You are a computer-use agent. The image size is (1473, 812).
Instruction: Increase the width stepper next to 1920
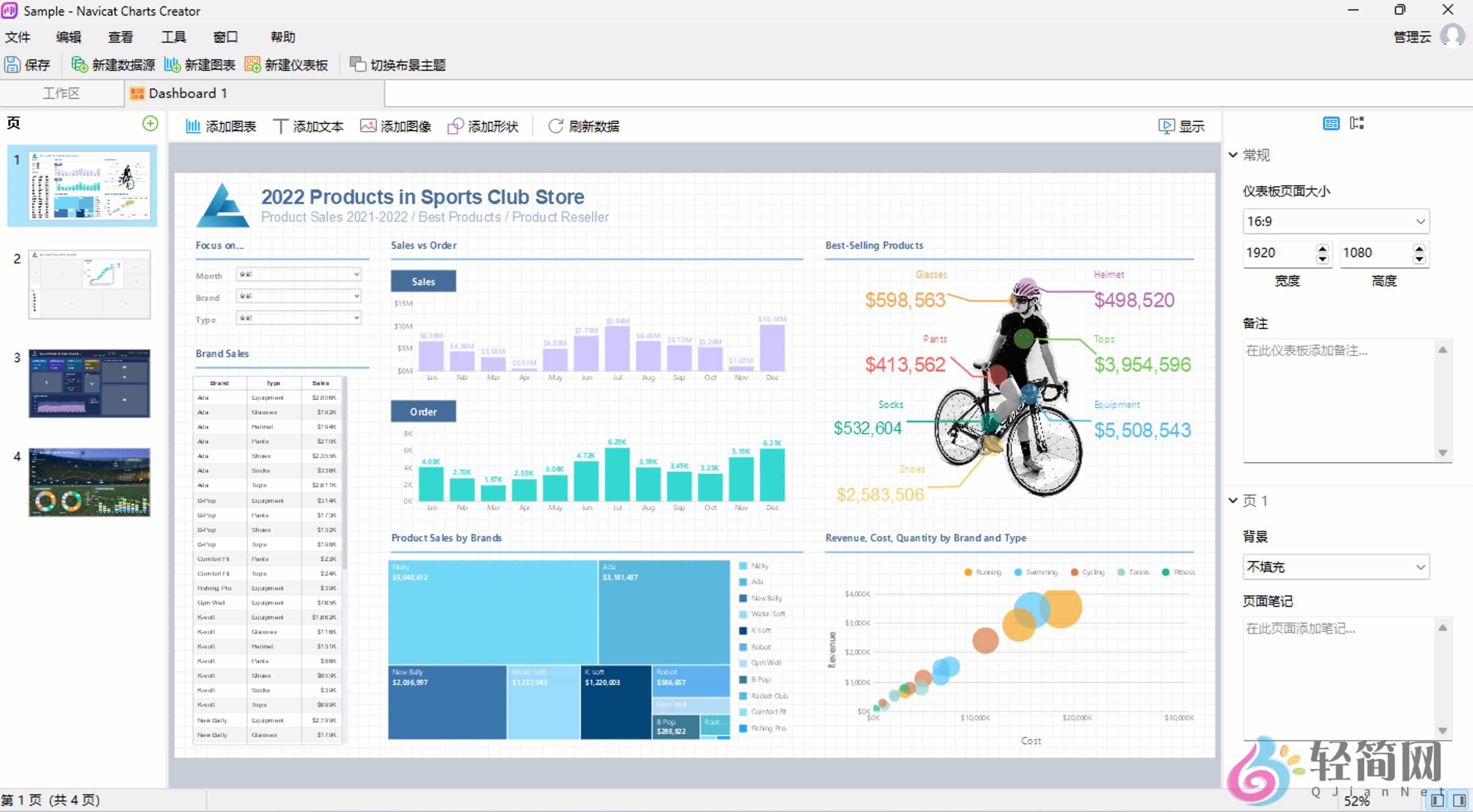1323,248
